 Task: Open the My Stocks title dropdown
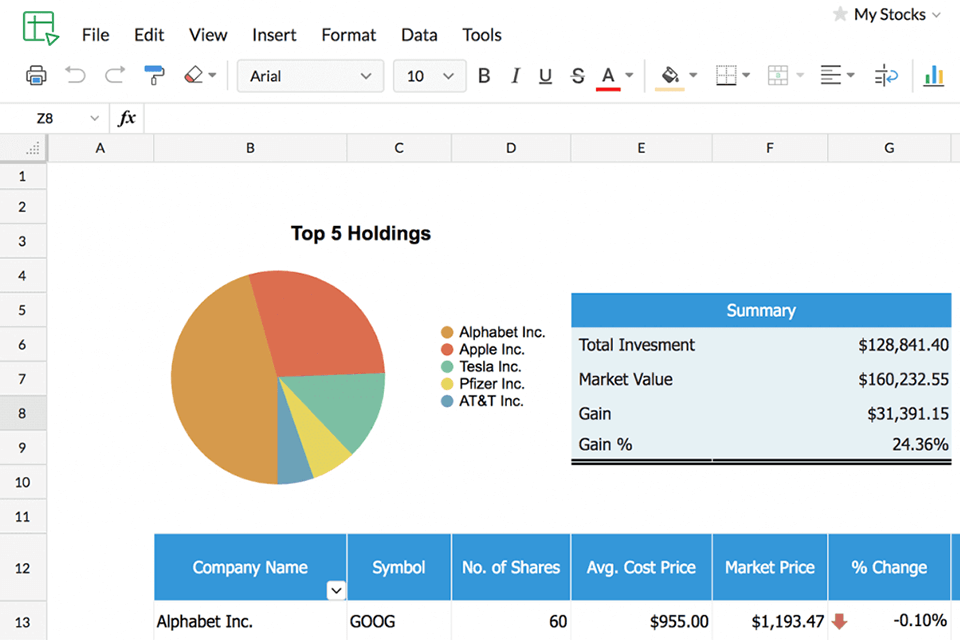coord(936,15)
